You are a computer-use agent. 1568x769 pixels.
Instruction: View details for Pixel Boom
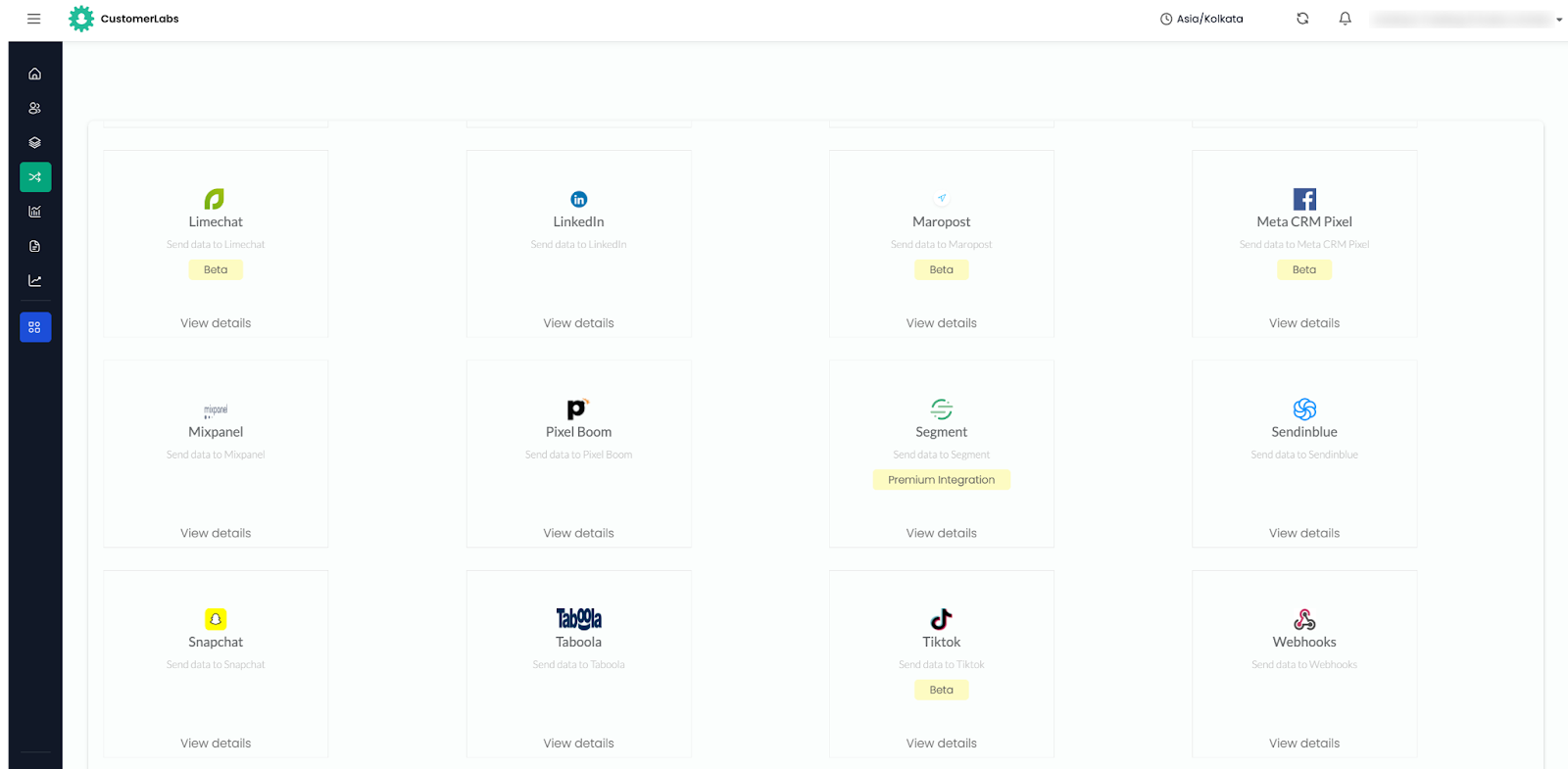579,533
